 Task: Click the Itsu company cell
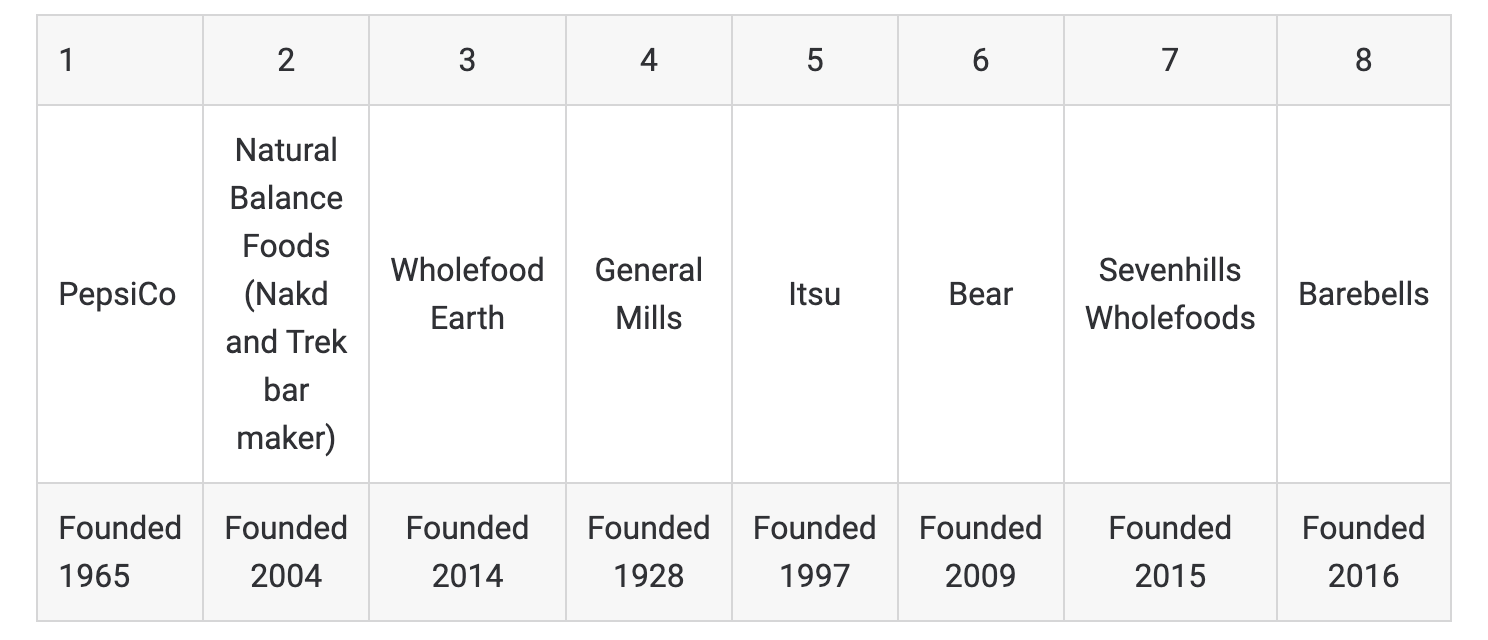point(814,294)
